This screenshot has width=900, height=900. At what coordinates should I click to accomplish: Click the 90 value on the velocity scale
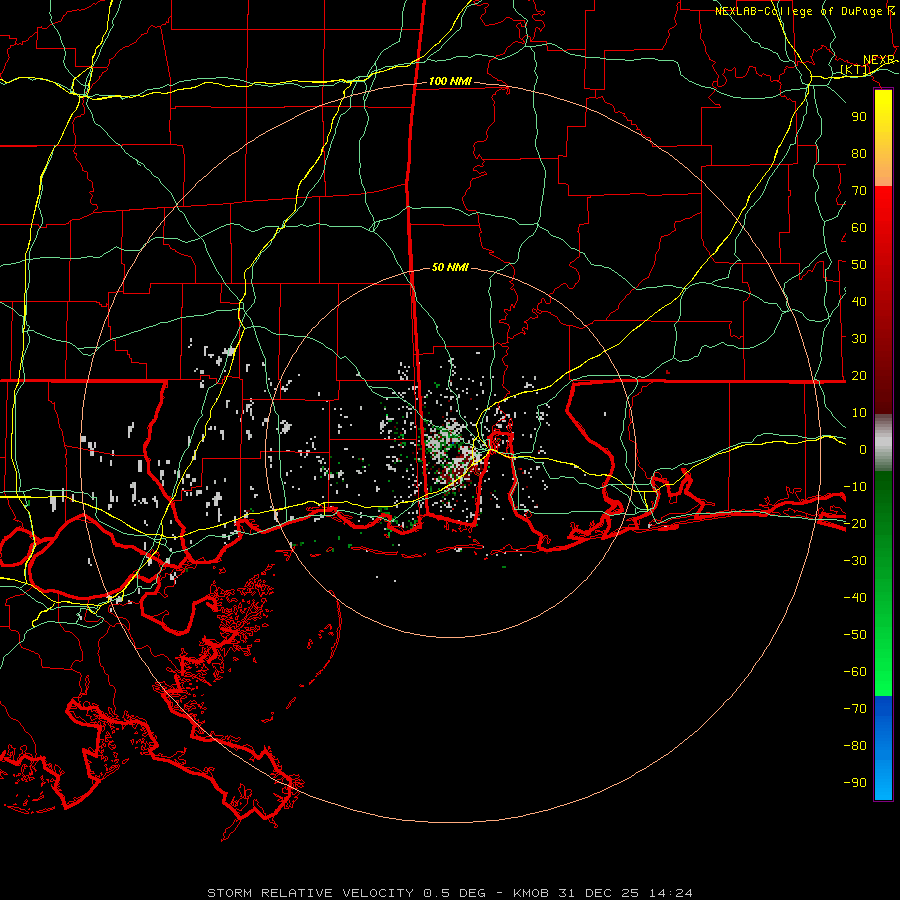[x=859, y=117]
